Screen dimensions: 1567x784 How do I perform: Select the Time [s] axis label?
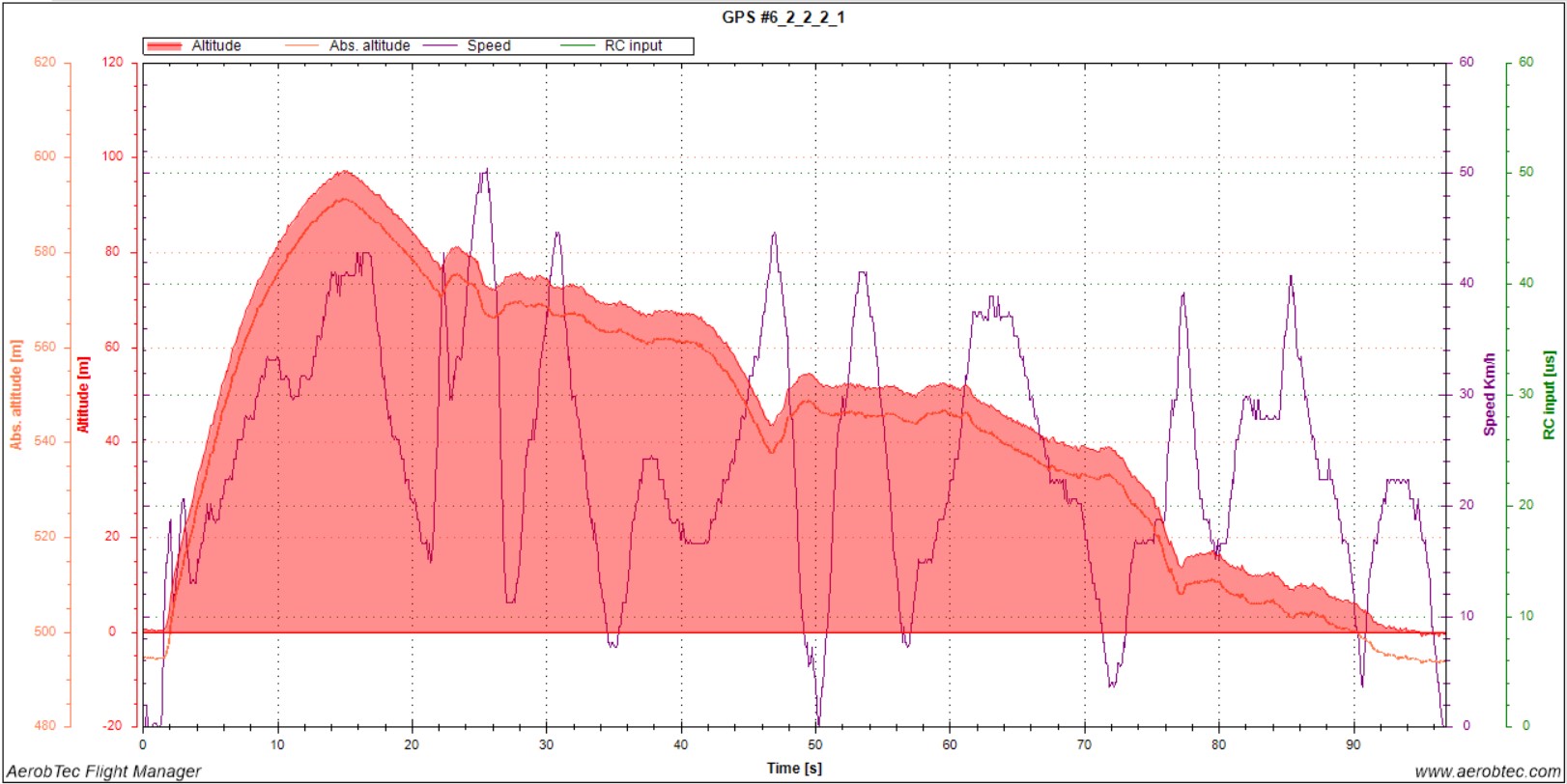[794, 769]
